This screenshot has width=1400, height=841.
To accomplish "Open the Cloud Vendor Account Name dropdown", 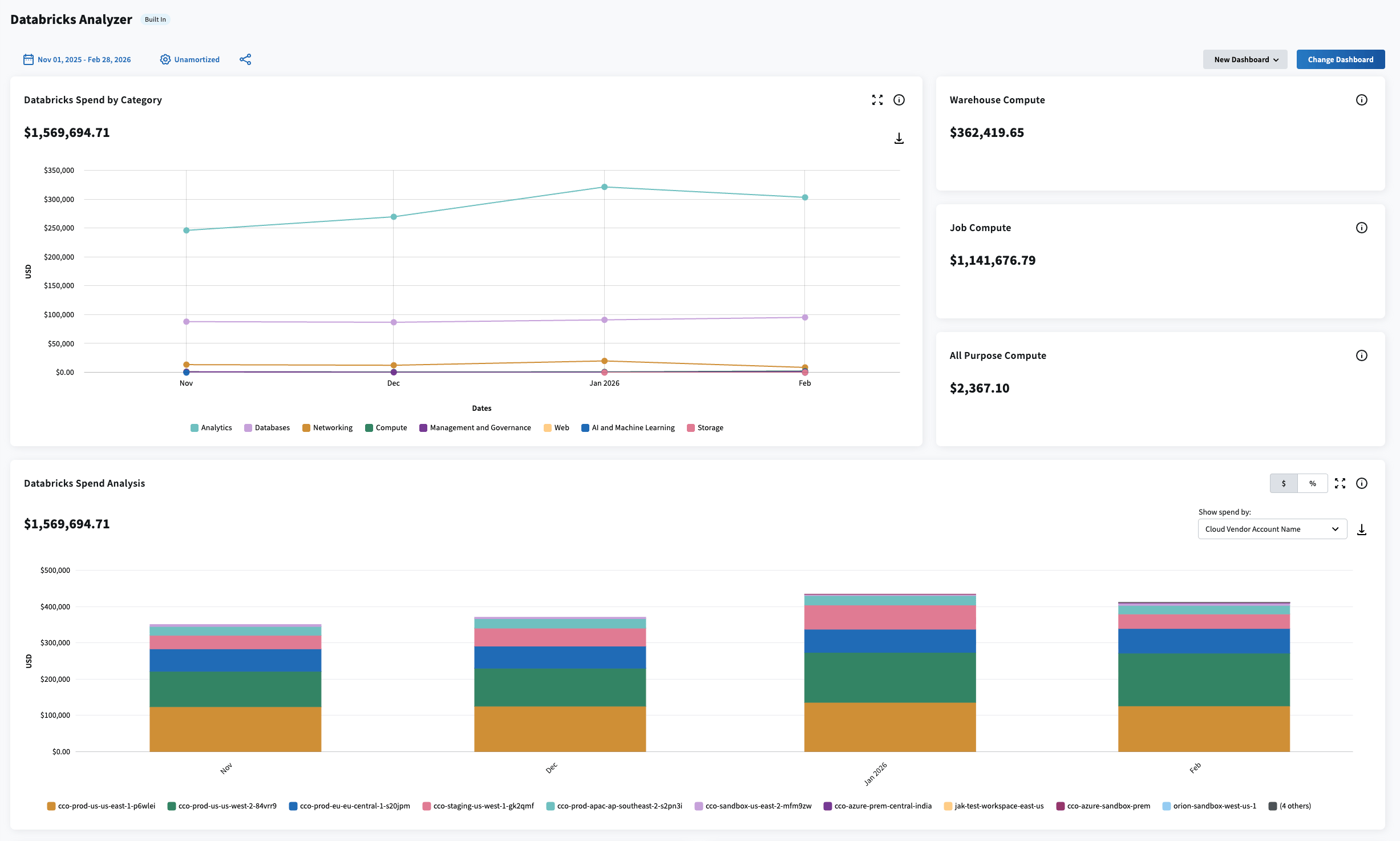I will click(x=1272, y=529).
